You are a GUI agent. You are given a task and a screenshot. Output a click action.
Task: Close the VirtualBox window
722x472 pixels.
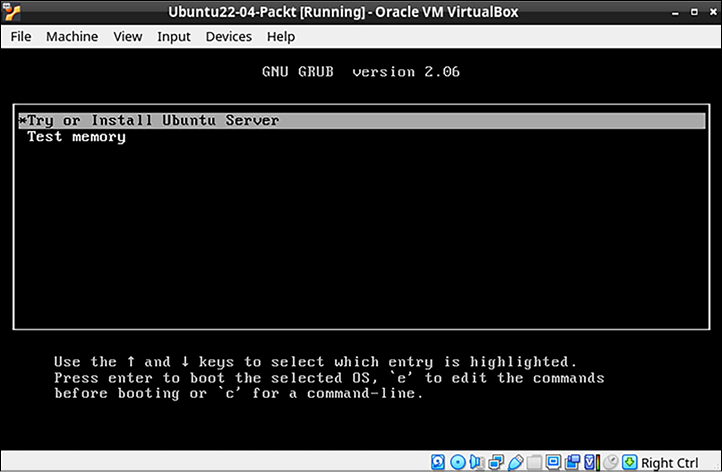tap(713, 12)
